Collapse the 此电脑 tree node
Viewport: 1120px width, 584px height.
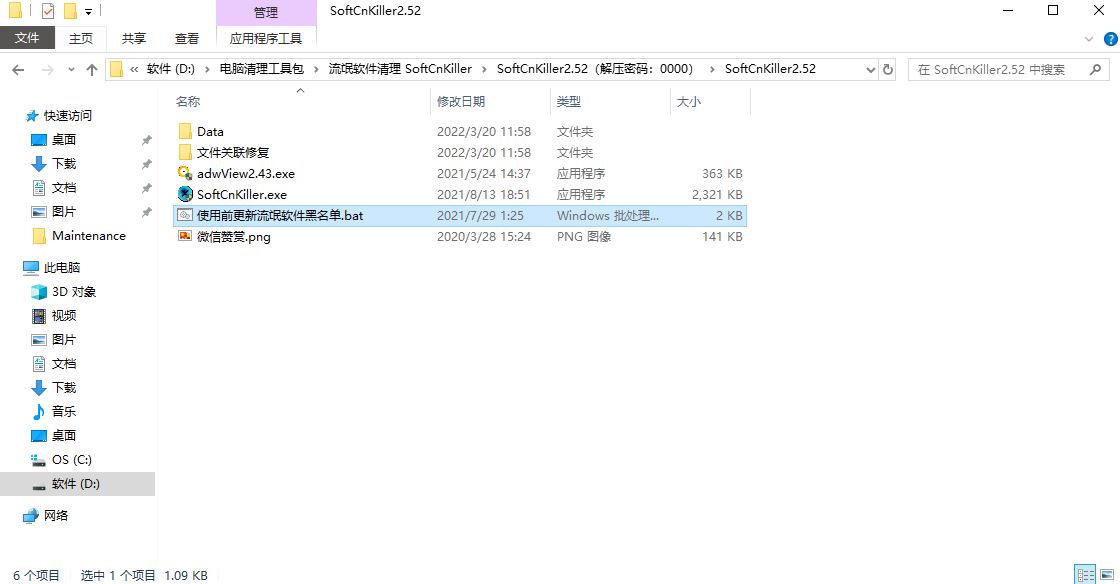[x=15, y=268]
